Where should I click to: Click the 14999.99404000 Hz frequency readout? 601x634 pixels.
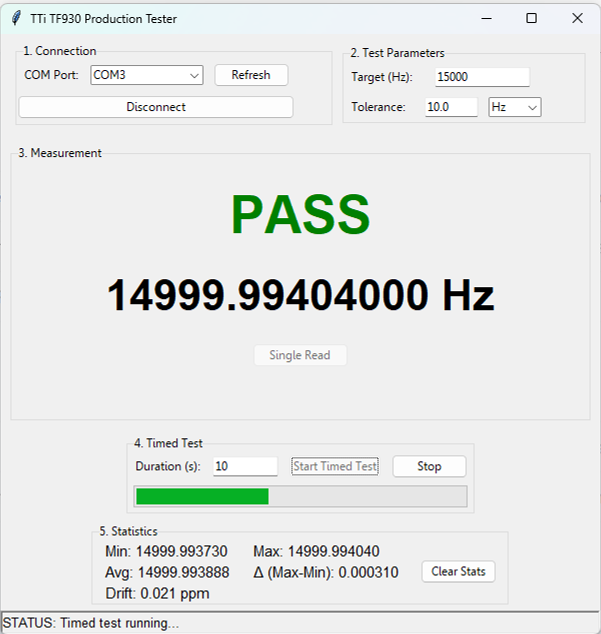300,296
